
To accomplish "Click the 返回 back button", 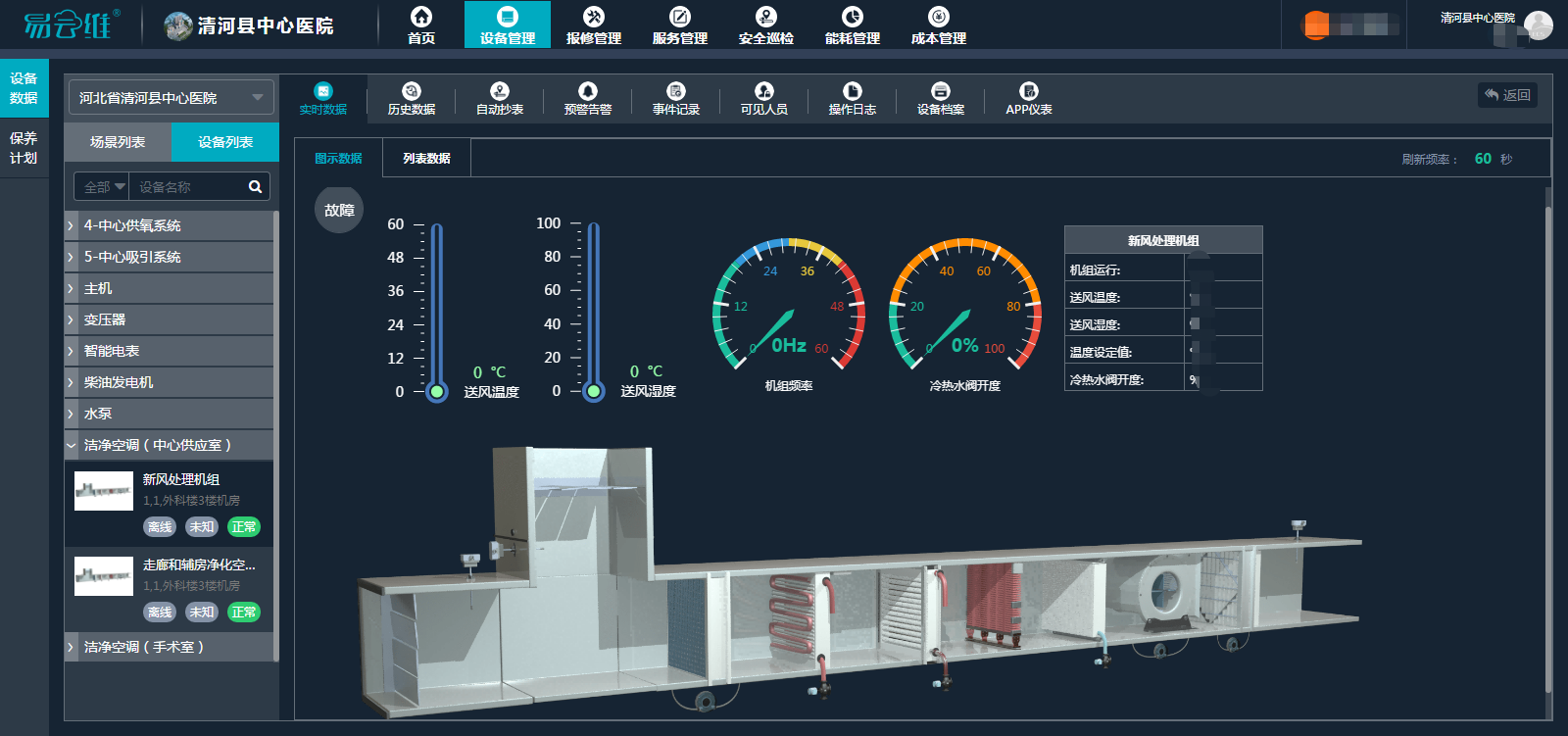I will [x=1507, y=95].
